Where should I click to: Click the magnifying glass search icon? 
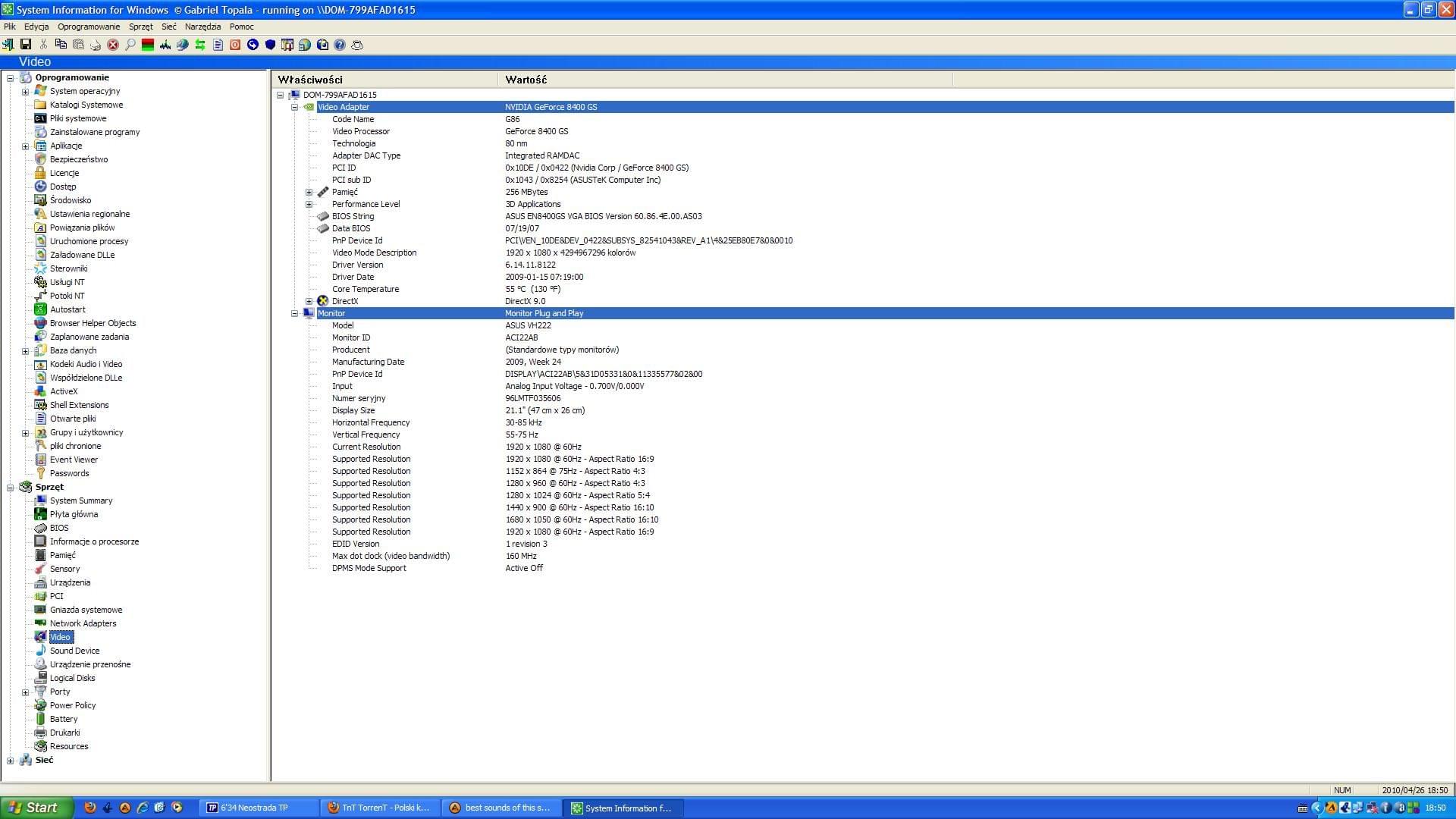pos(130,45)
